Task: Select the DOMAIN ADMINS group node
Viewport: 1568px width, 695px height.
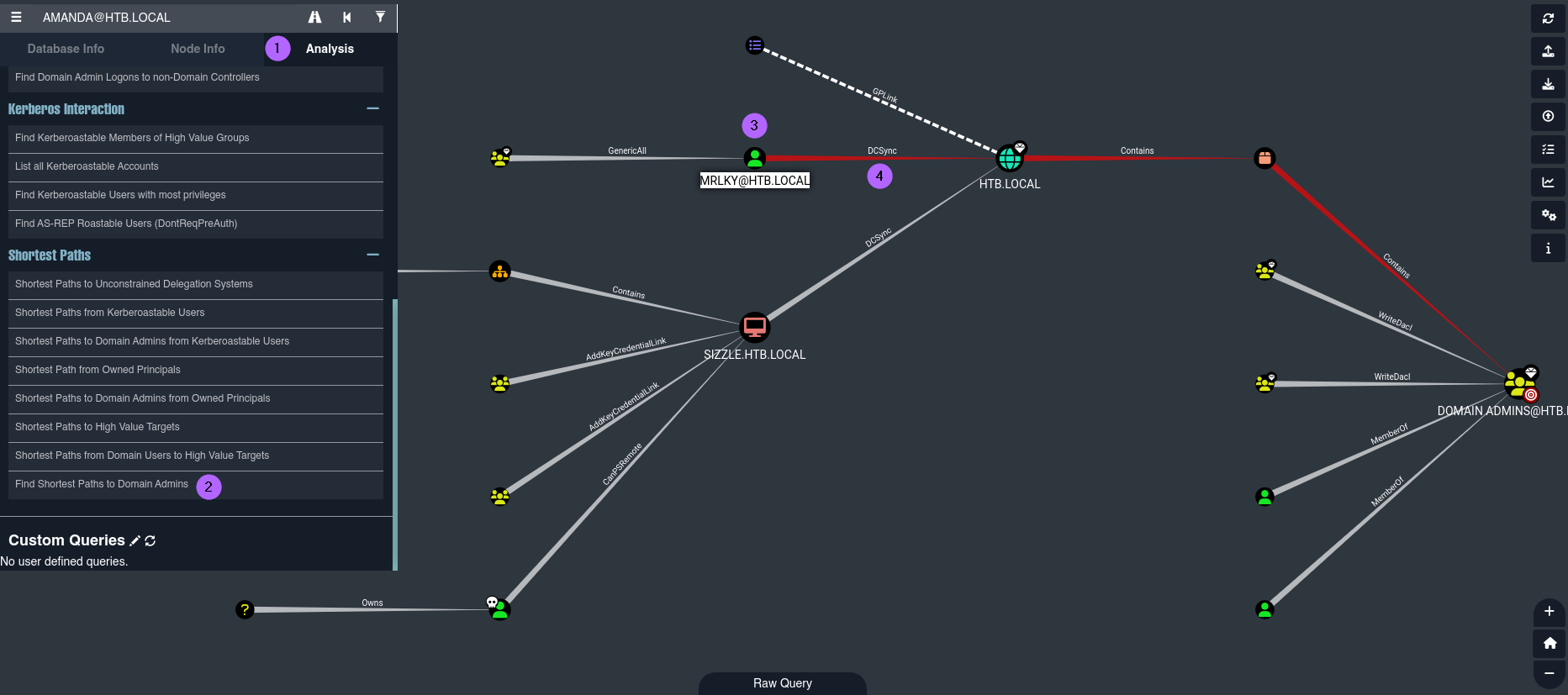Action: click(x=1520, y=384)
